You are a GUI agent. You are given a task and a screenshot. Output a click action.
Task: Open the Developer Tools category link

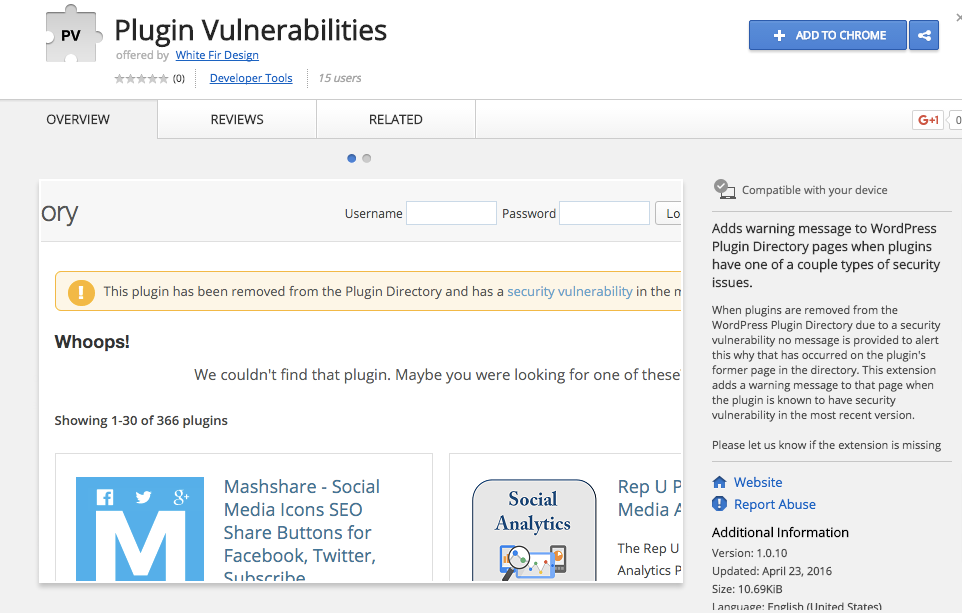pyautogui.click(x=251, y=78)
